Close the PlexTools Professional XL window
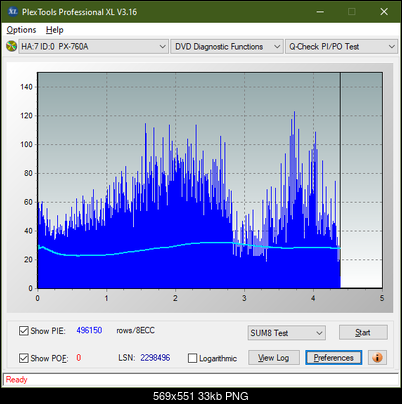 tap(384, 12)
